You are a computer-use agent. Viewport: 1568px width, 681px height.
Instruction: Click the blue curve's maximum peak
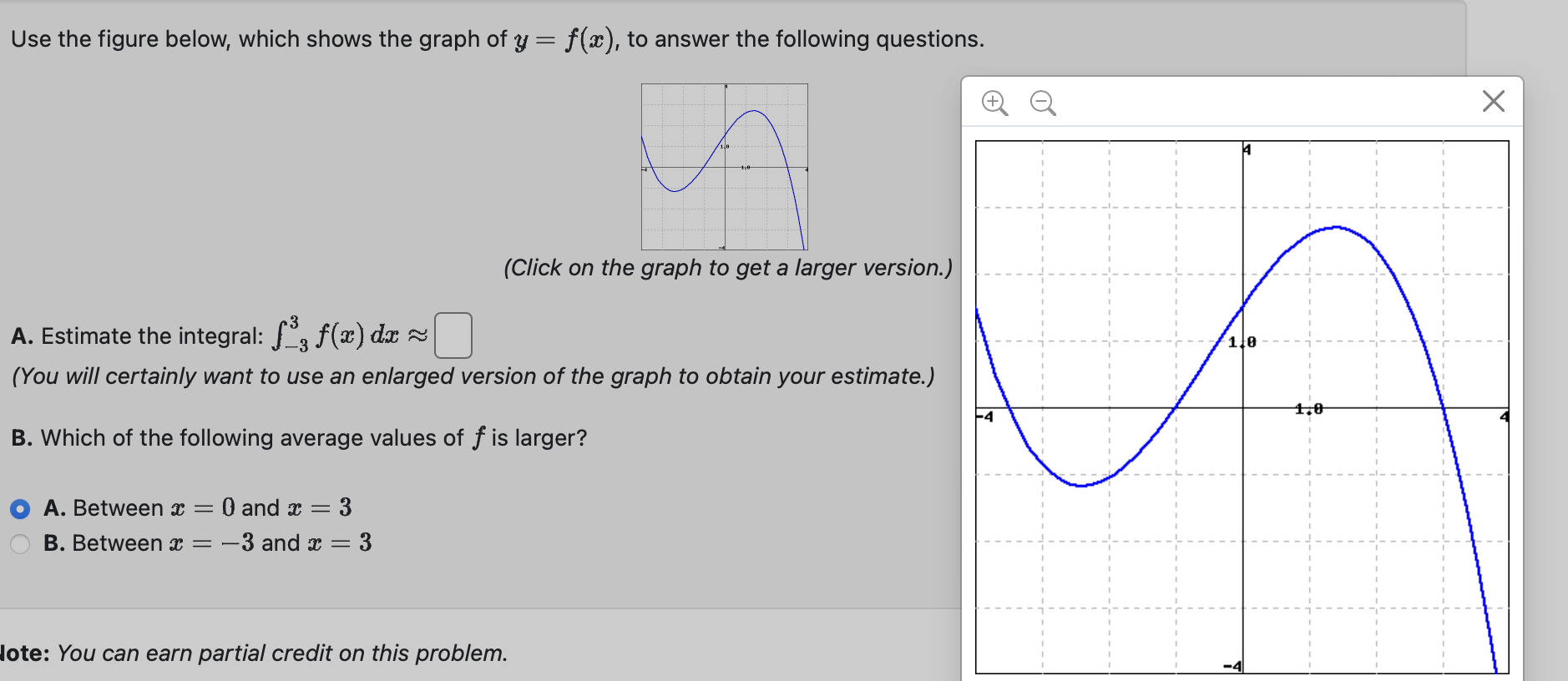(x=1338, y=227)
